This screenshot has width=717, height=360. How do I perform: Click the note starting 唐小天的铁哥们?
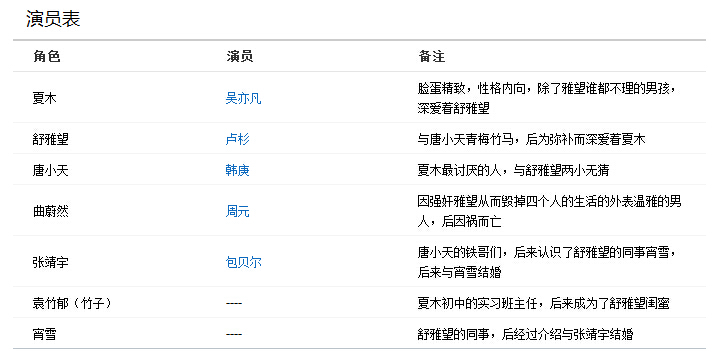[546, 262]
